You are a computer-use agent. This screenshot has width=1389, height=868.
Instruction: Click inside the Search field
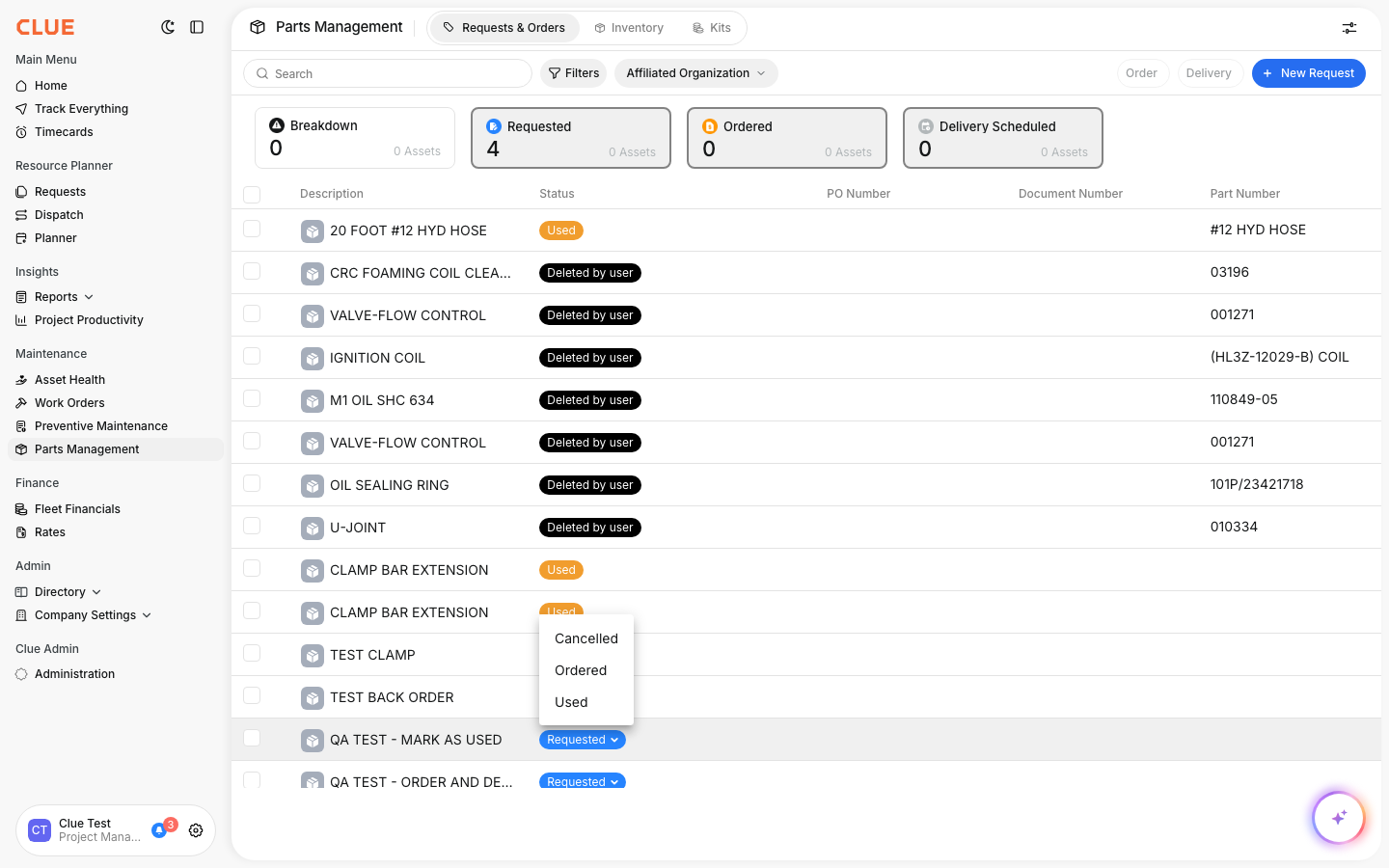pyautogui.click(x=386, y=73)
